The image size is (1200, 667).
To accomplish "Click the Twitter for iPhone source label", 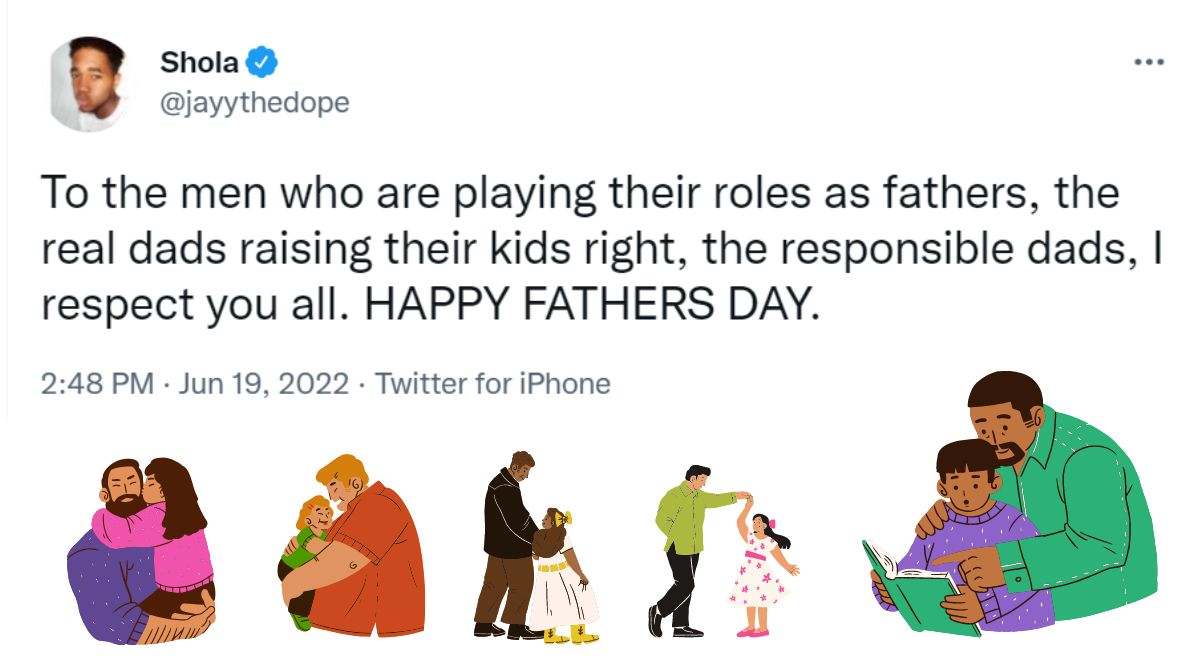I will pyautogui.click(x=492, y=383).
